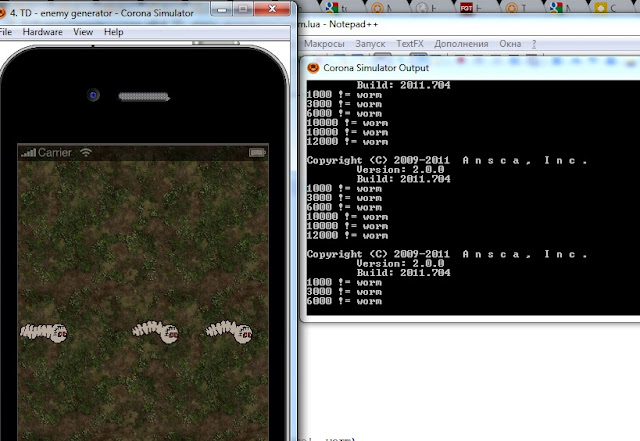The height and width of the screenshot is (441, 640).
Task: Click the front camera lens on simulated phone
Action: tap(93, 95)
